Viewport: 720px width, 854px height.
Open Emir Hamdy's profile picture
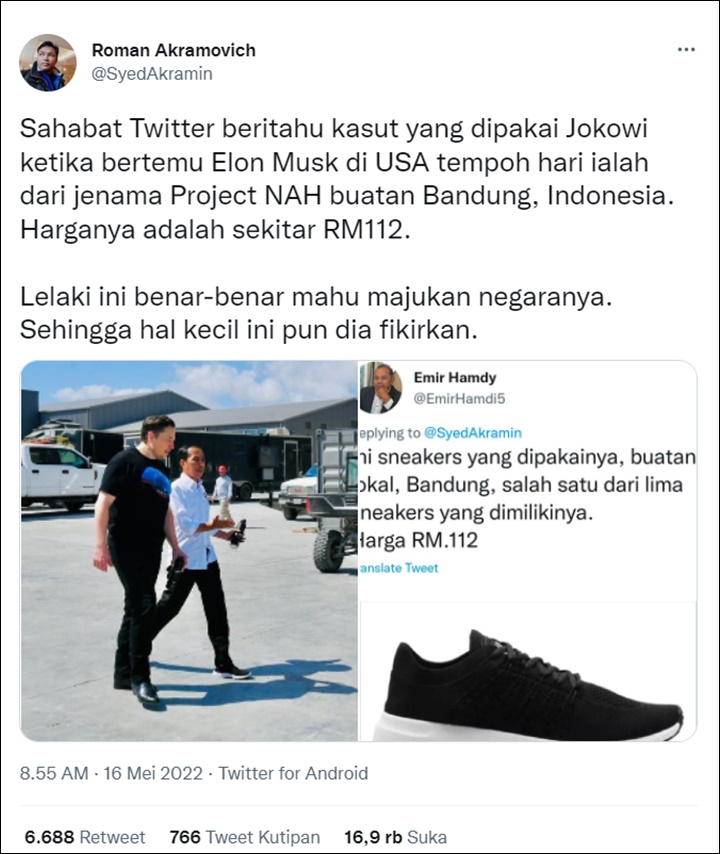(380, 388)
